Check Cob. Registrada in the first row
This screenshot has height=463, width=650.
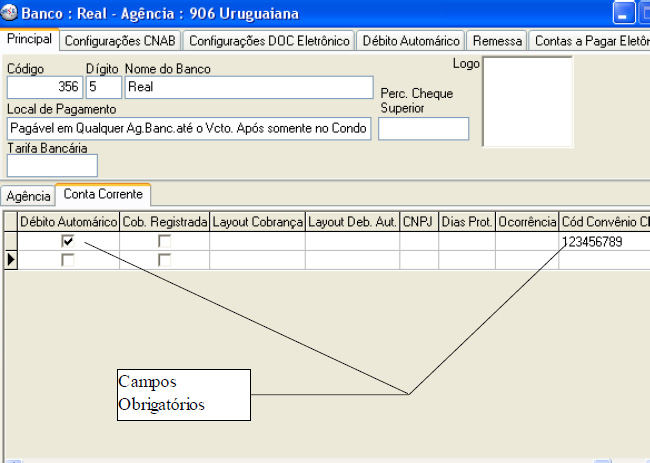pos(164,241)
